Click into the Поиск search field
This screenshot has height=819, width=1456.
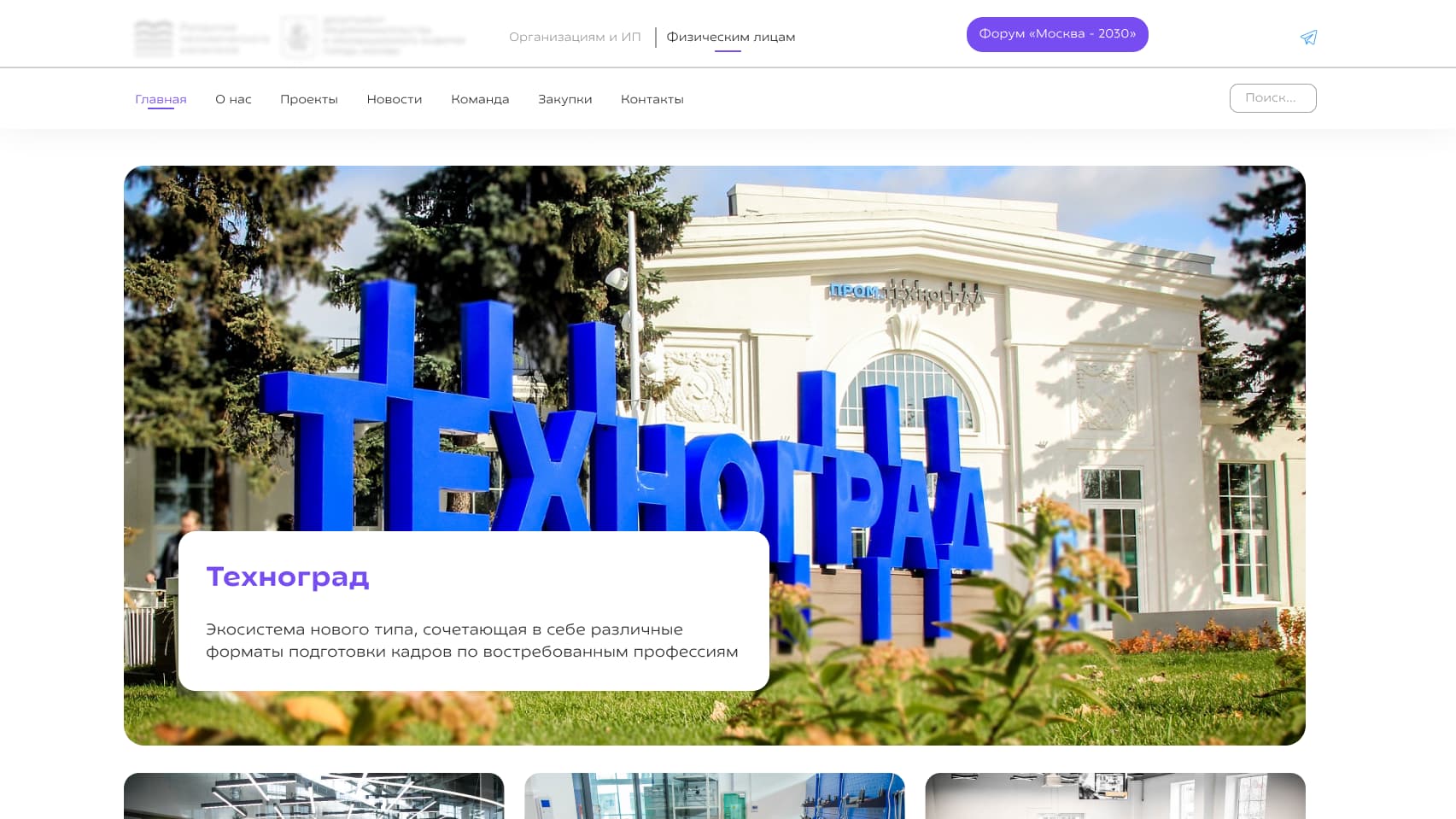(x=1272, y=98)
